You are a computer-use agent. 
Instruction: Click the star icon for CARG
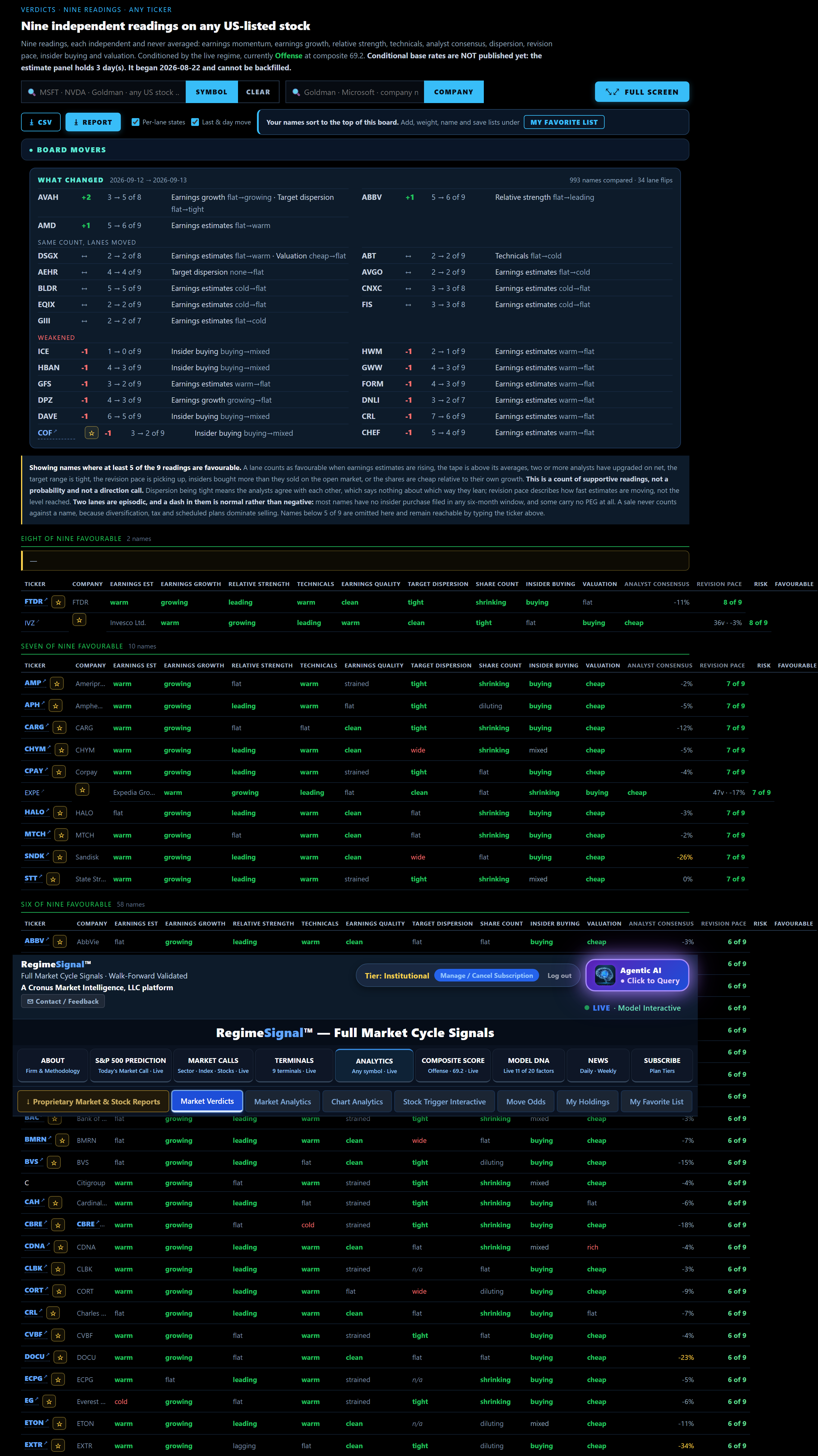coord(60,728)
